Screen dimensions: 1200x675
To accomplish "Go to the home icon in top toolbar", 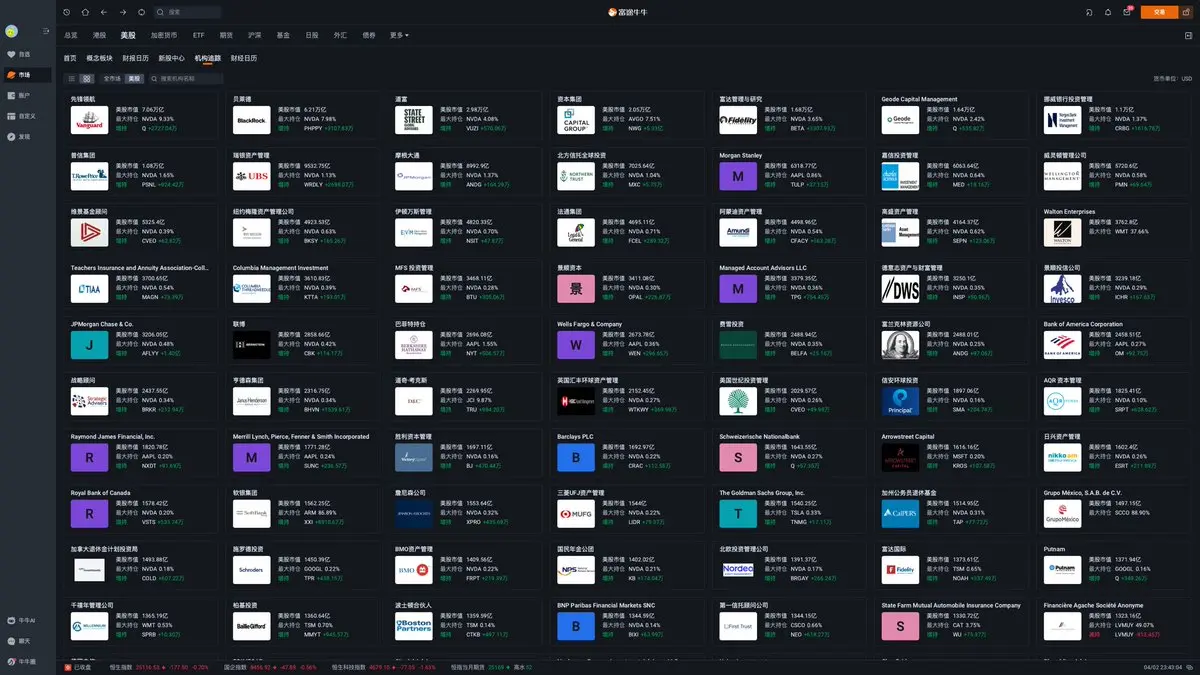I will 85,12.
